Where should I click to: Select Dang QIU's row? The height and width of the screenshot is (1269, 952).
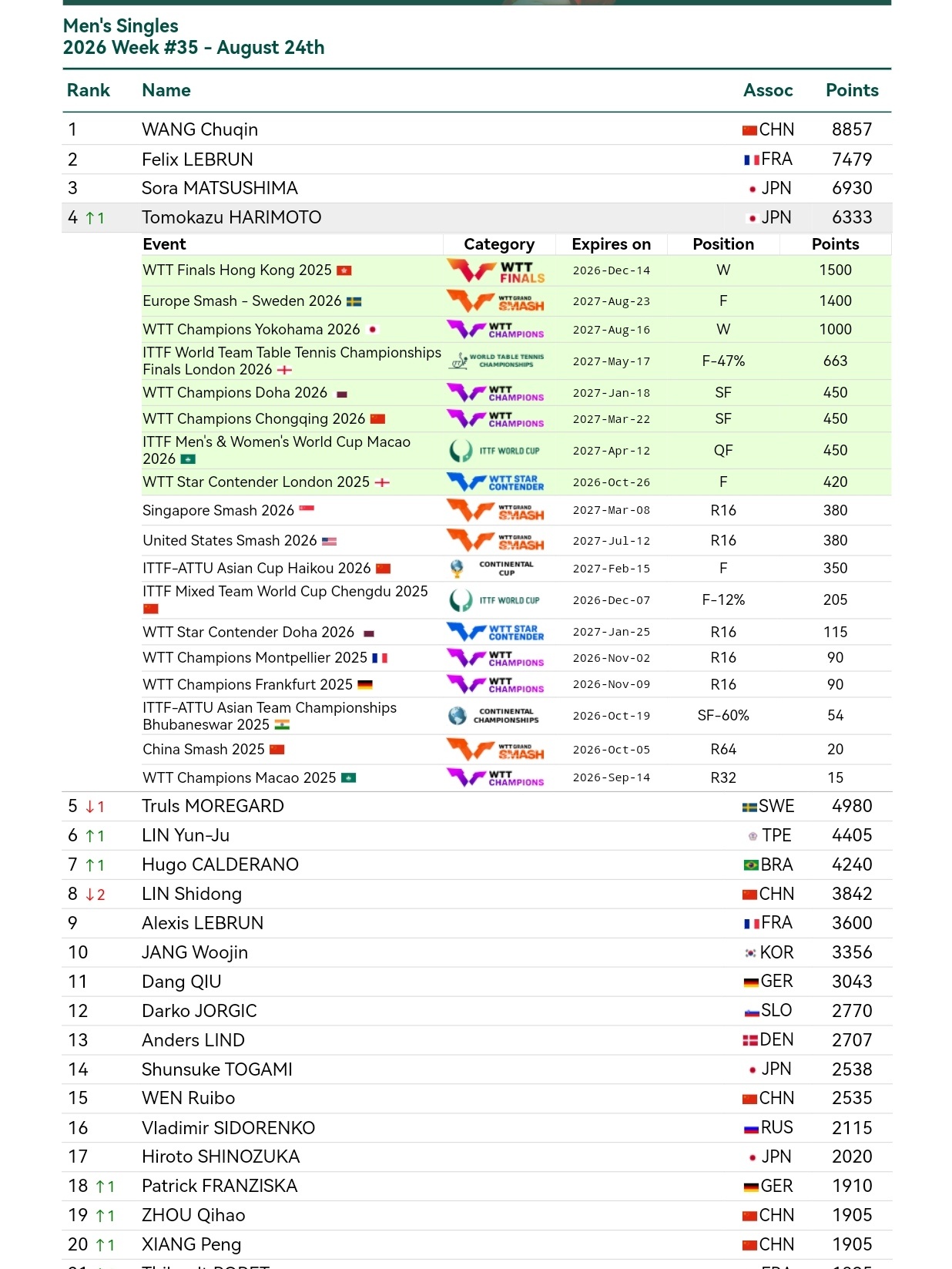point(477,982)
